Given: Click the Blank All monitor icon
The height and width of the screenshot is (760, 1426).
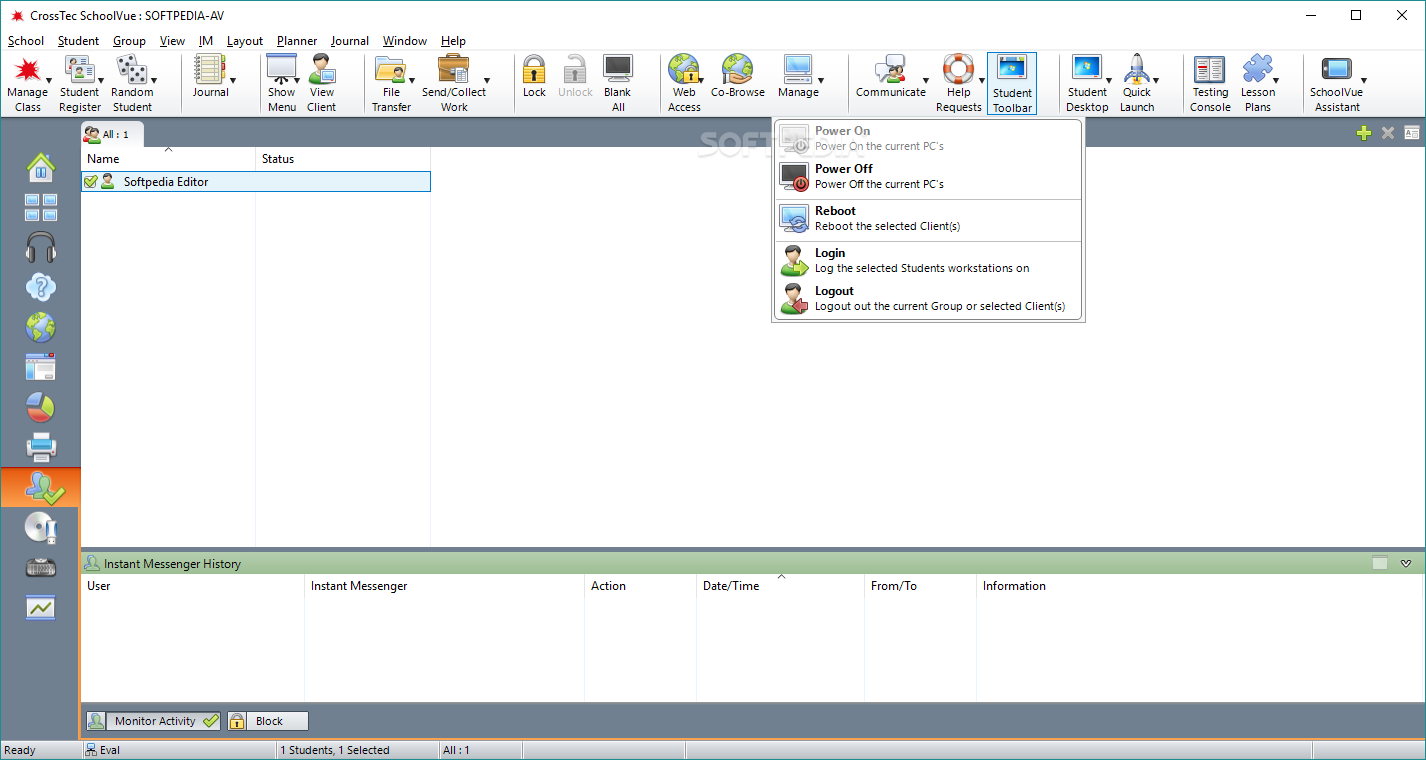Looking at the screenshot, I should (x=618, y=70).
